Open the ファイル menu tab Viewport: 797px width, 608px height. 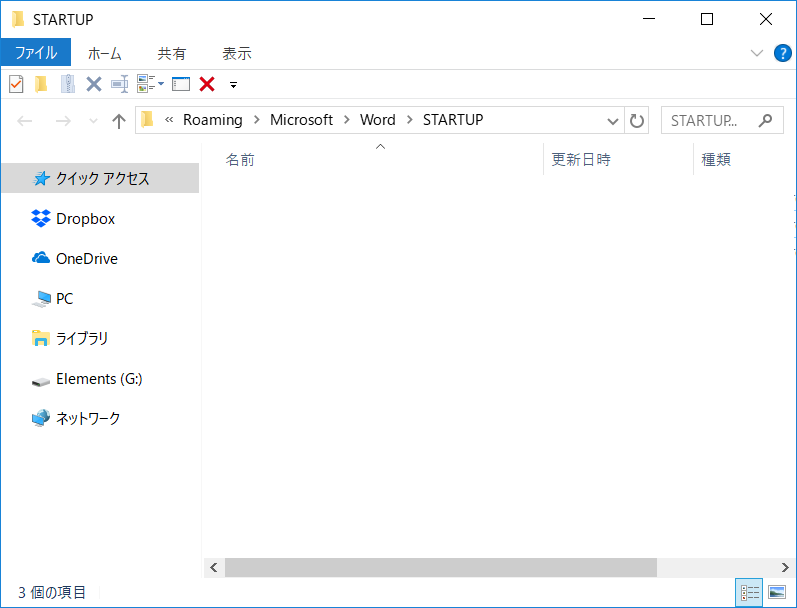[x=35, y=53]
